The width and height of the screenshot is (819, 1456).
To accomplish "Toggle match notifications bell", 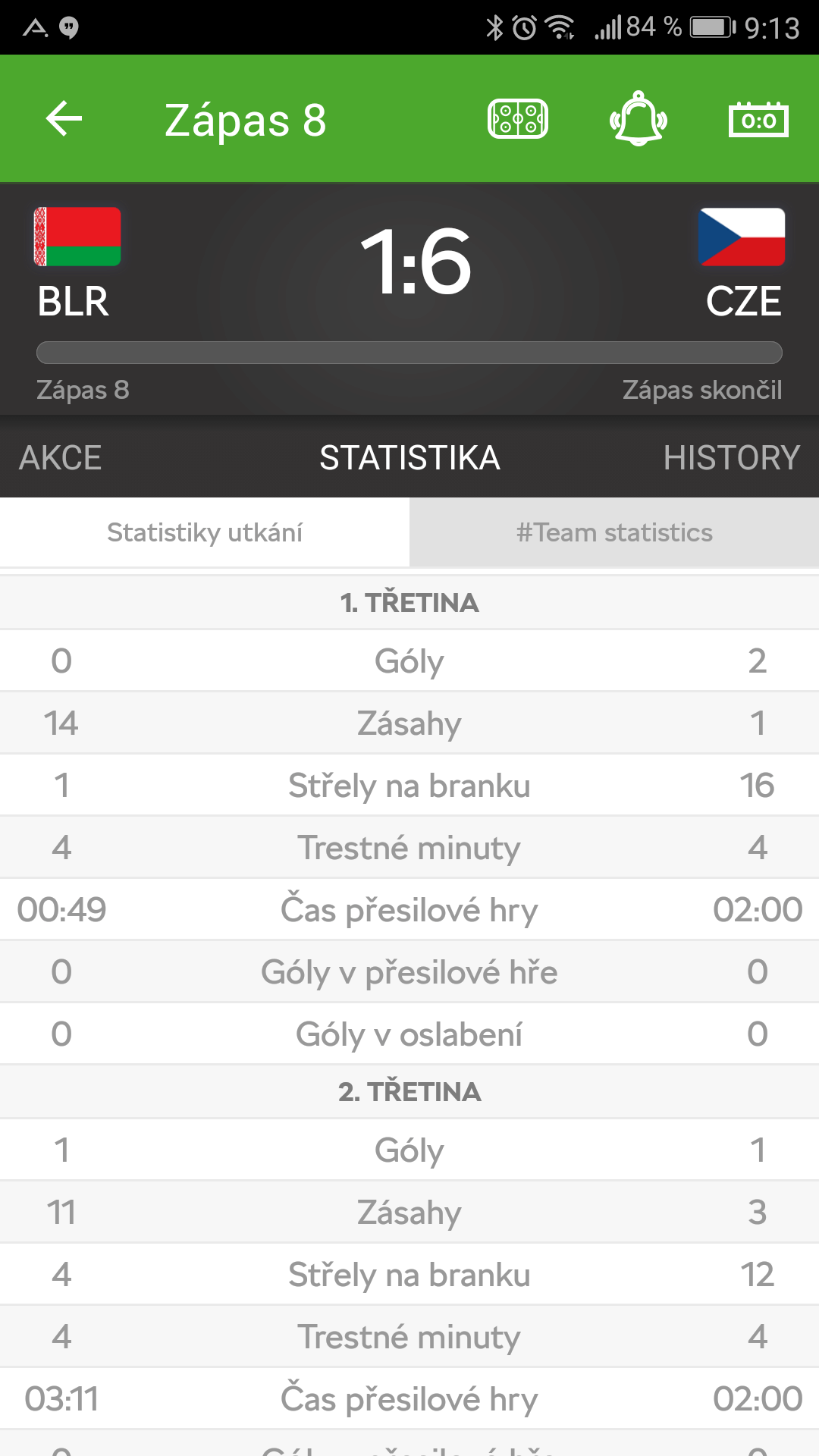I will tap(639, 119).
